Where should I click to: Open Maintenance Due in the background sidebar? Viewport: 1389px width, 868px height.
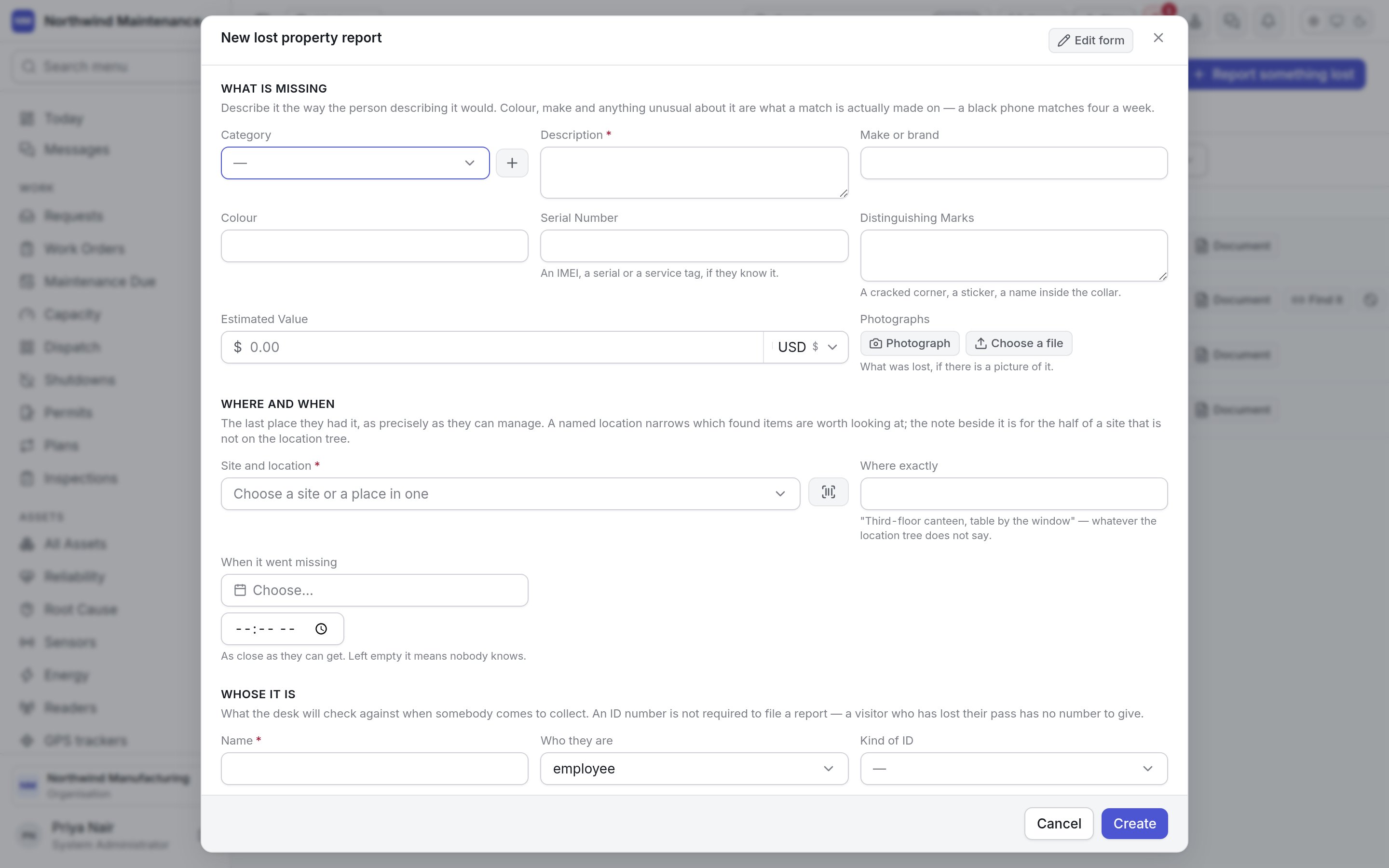click(100, 281)
